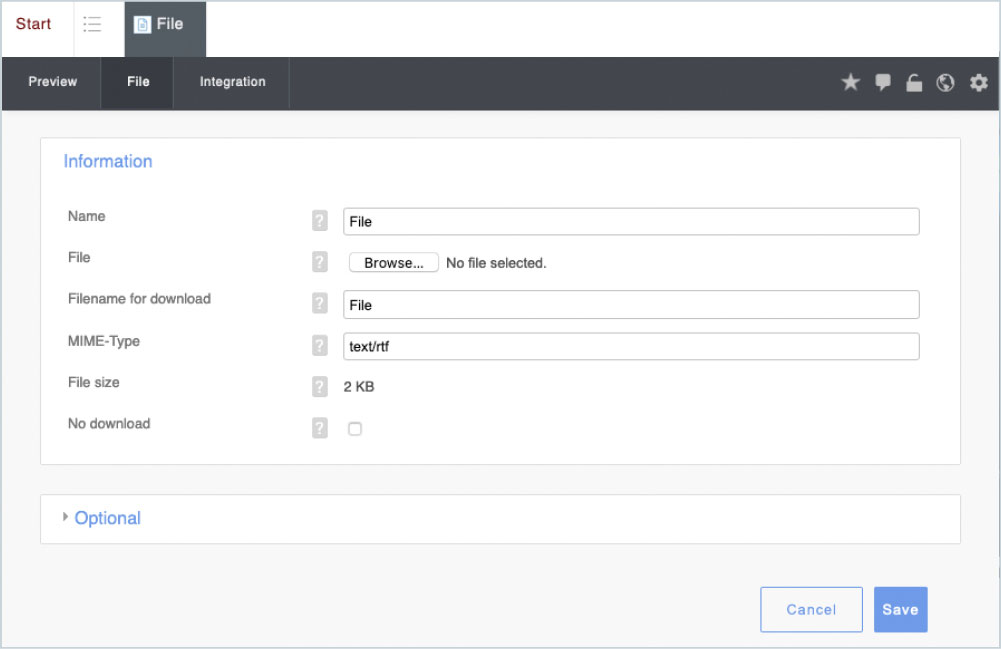The height and width of the screenshot is (649, 1001).
Task: Click help icon next to Name
Action: [x=320, y=221]
